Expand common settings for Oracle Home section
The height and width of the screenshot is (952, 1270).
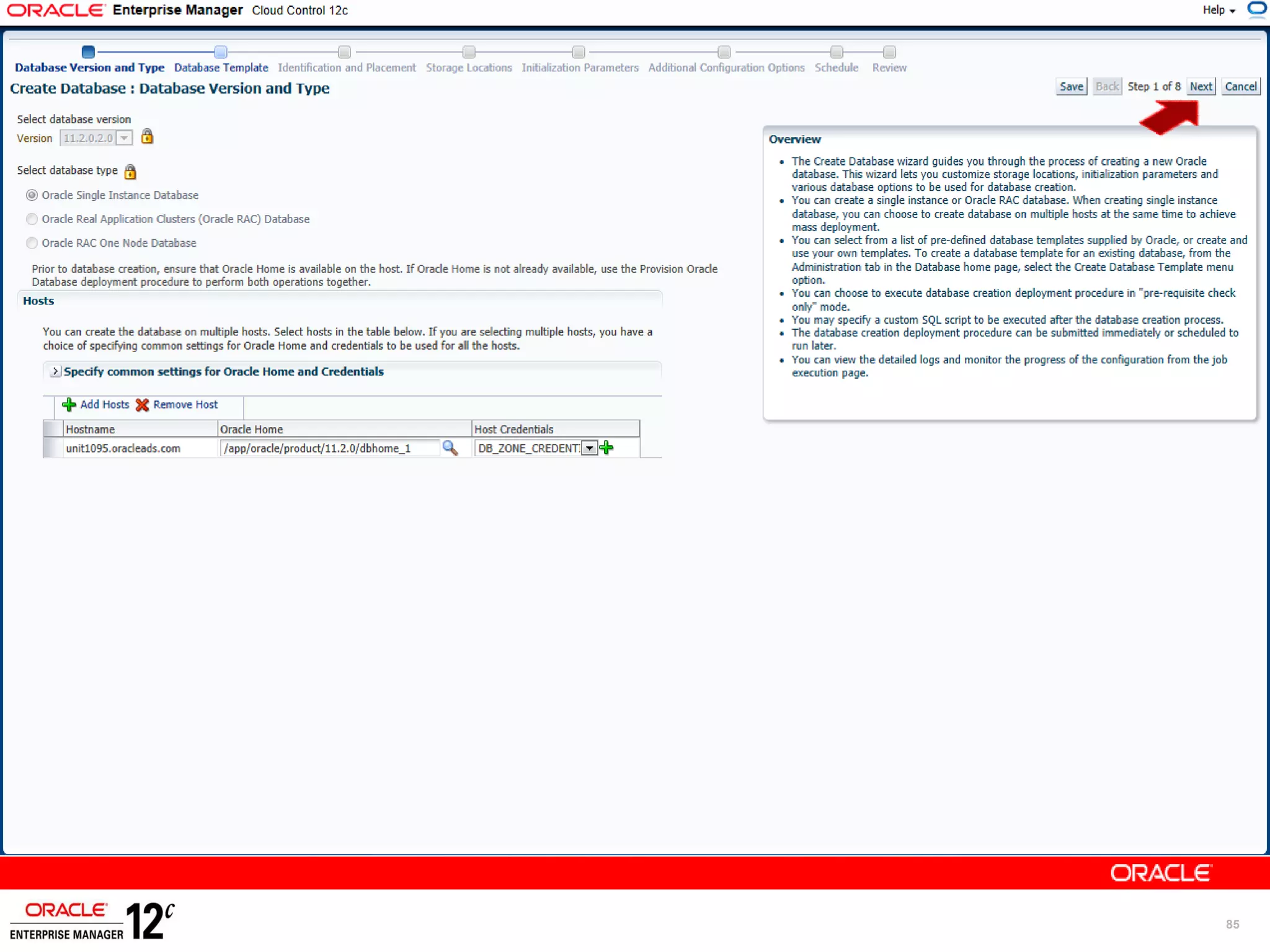pos(55,371)
